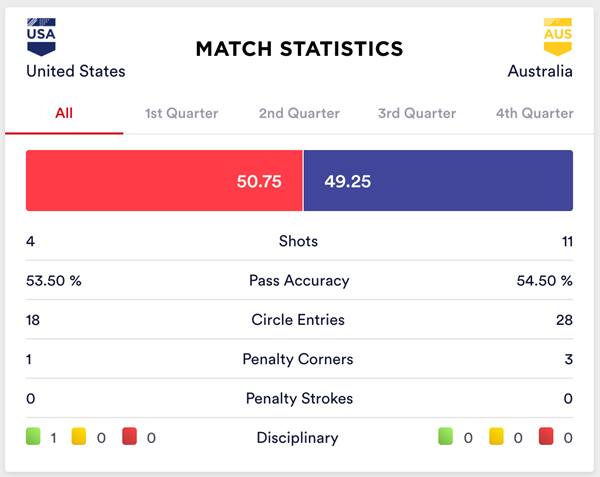
Task: Click United States red card icon
Action: (x=129, y=437)
